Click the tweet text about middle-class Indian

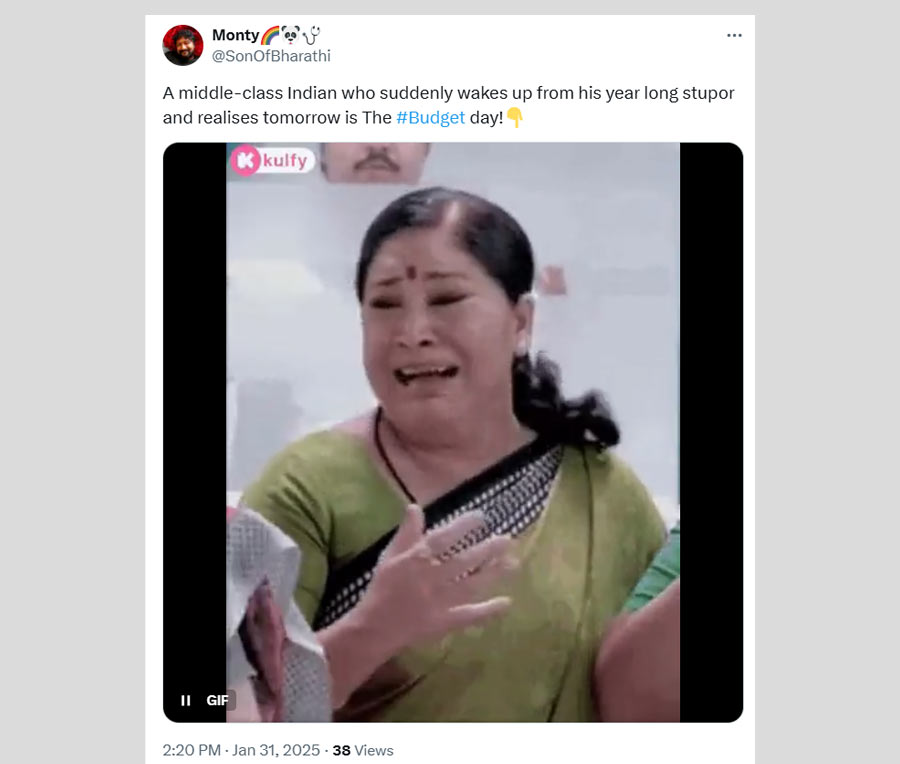pos(448,105)
